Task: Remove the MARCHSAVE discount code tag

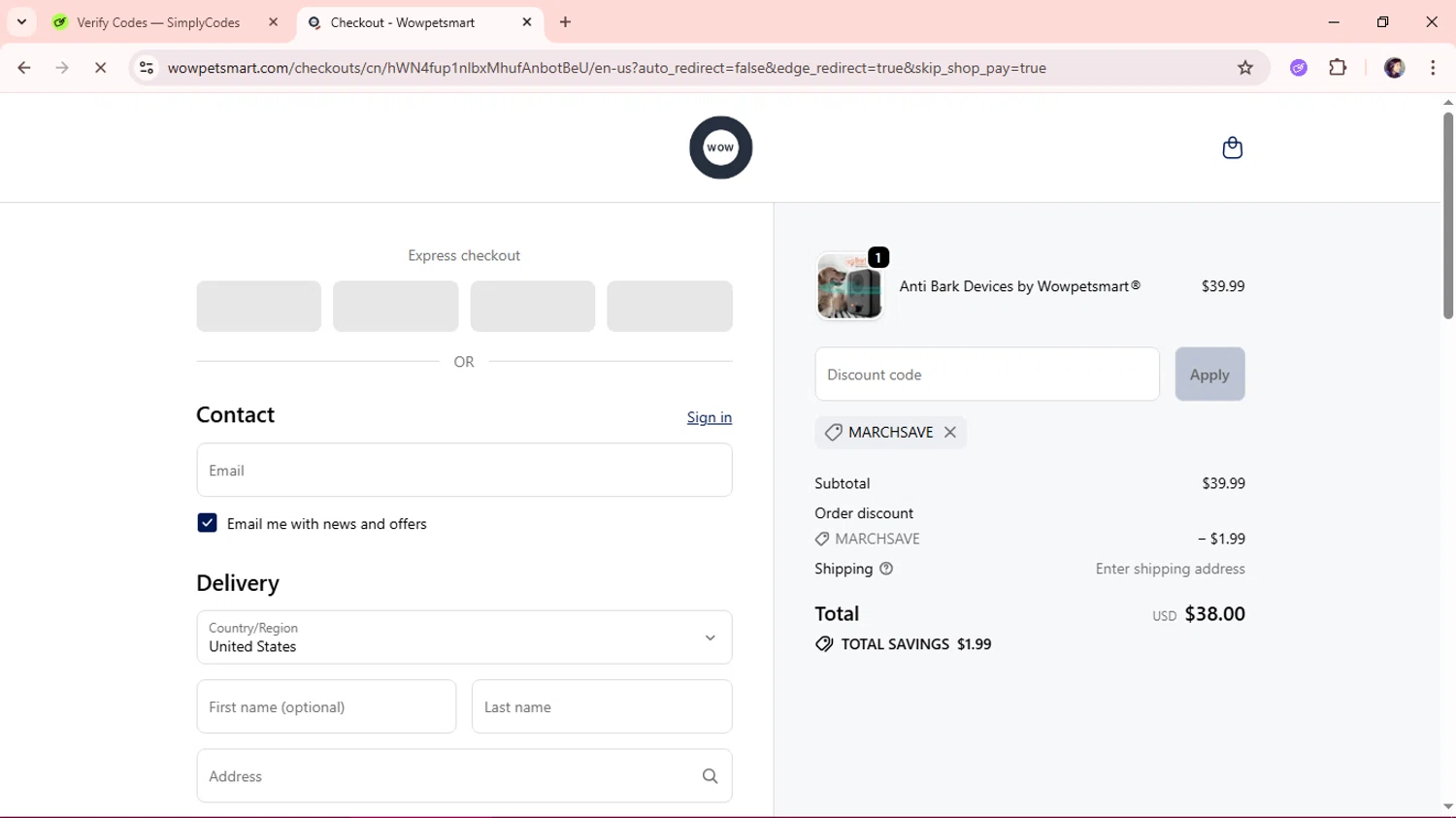Action: [949, 432]
